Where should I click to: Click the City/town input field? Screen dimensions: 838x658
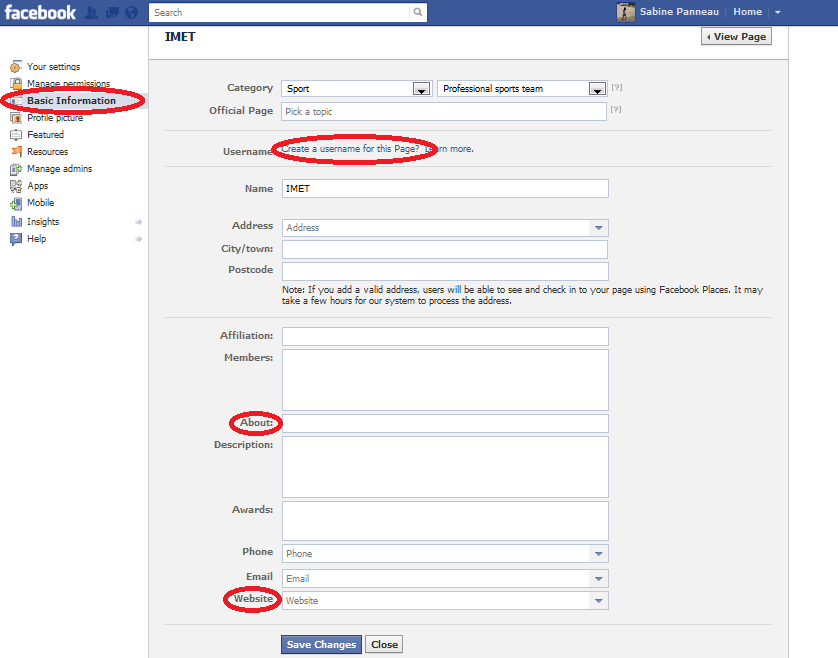pos(445,250)
